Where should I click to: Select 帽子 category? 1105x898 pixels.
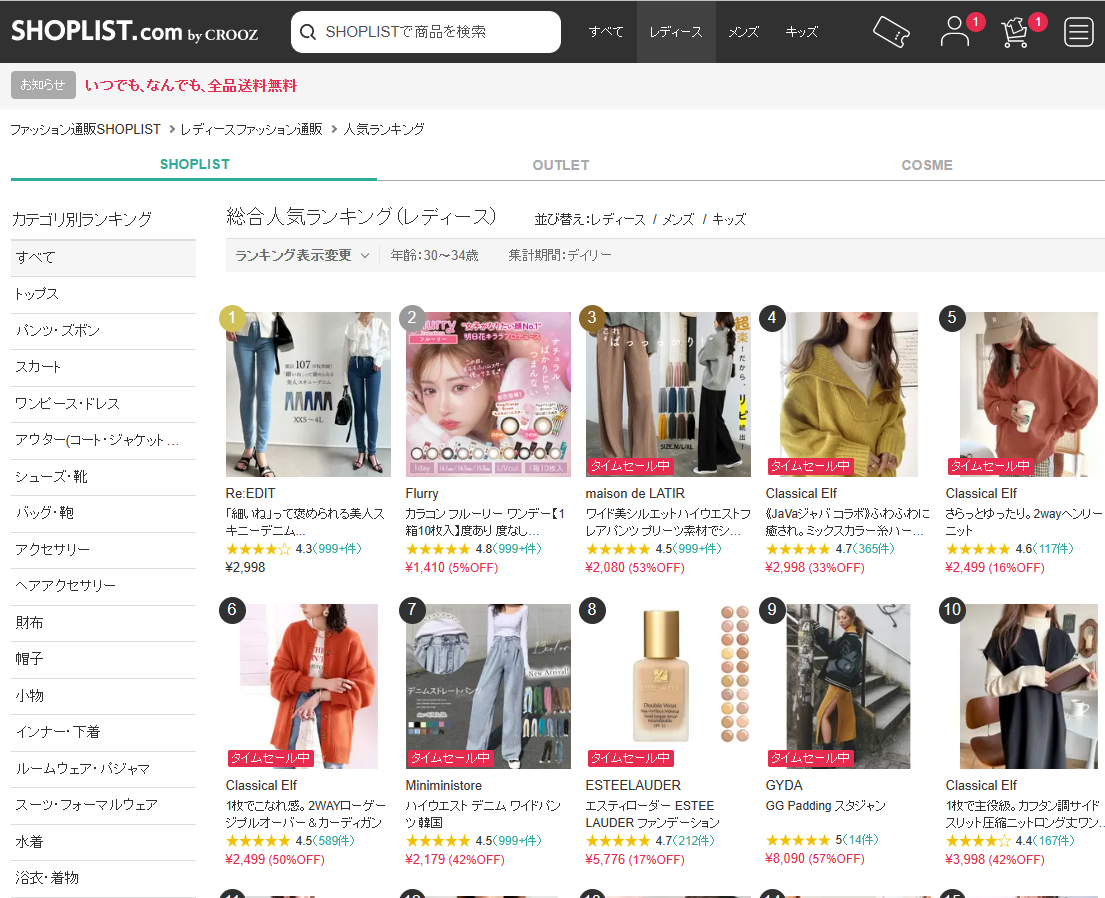(x=104, y=659)
